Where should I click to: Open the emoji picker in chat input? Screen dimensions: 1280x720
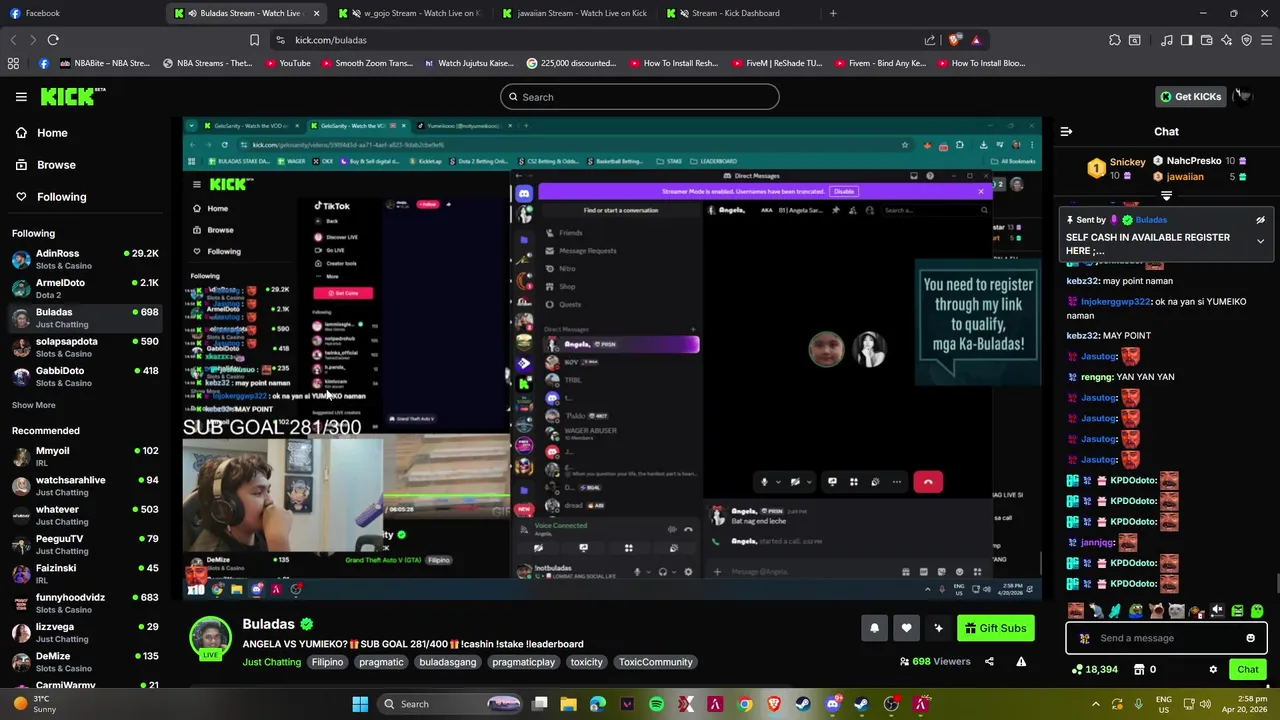1250,638
